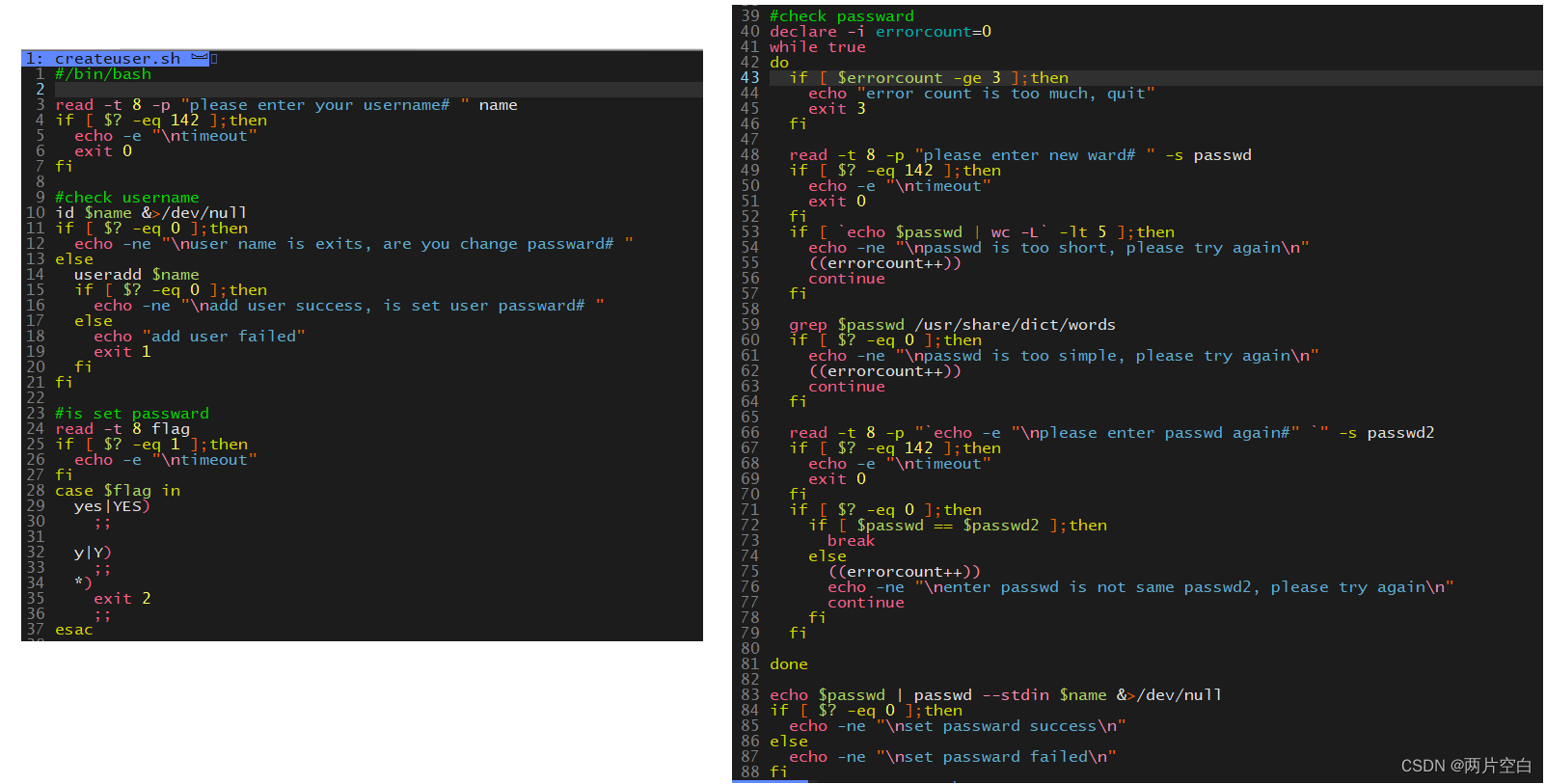The width and height of the screenshot is (1546, 784).
Task: Click the line 'if [ $passwd == $passwd2 ];then'
Action: point(958,526)
